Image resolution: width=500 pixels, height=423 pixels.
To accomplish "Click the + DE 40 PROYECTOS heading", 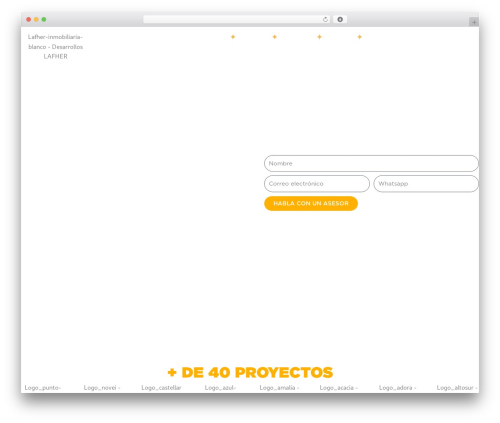I will (250, 373).
